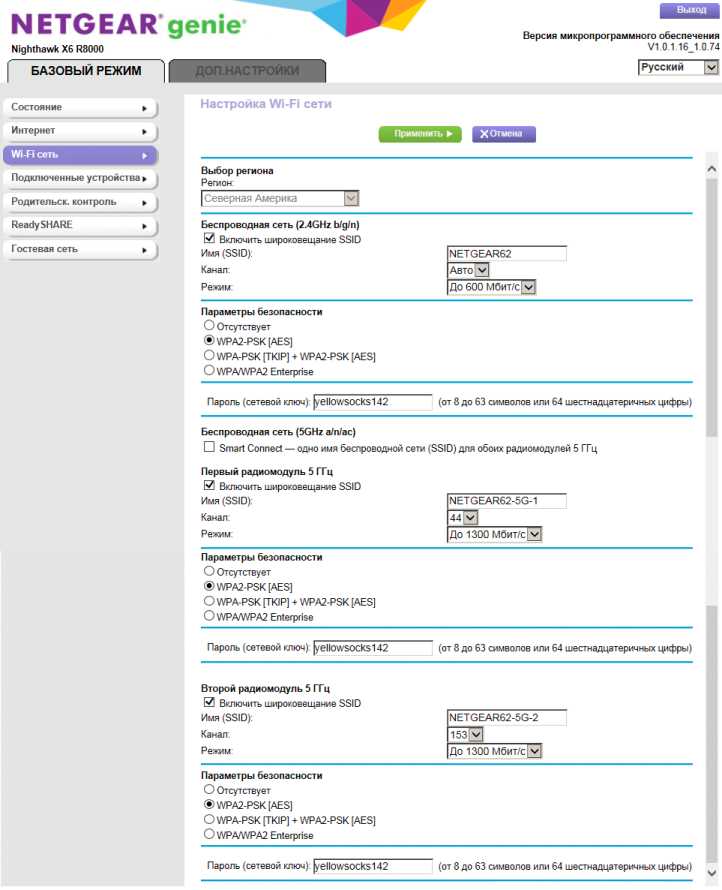Screen dimensions: 722x890
Task: Open mode dropdown for second 5 GHz radio
Action: [x=494, y=751]
